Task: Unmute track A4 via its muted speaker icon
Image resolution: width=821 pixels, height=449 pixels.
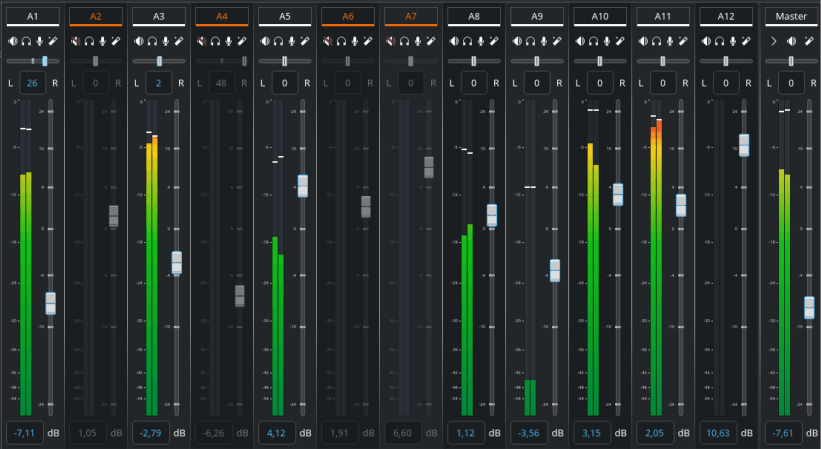Action: [x=201, y=41]
